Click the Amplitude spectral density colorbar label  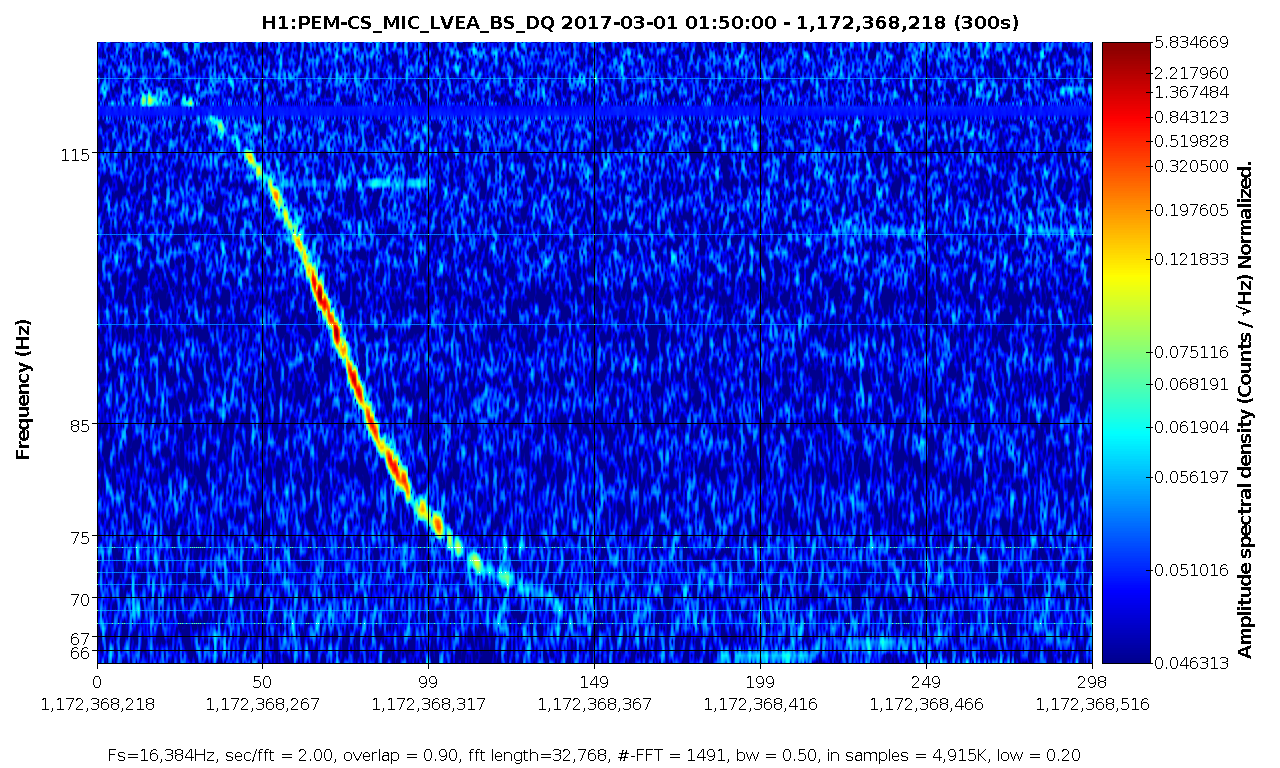(1245, 411)
